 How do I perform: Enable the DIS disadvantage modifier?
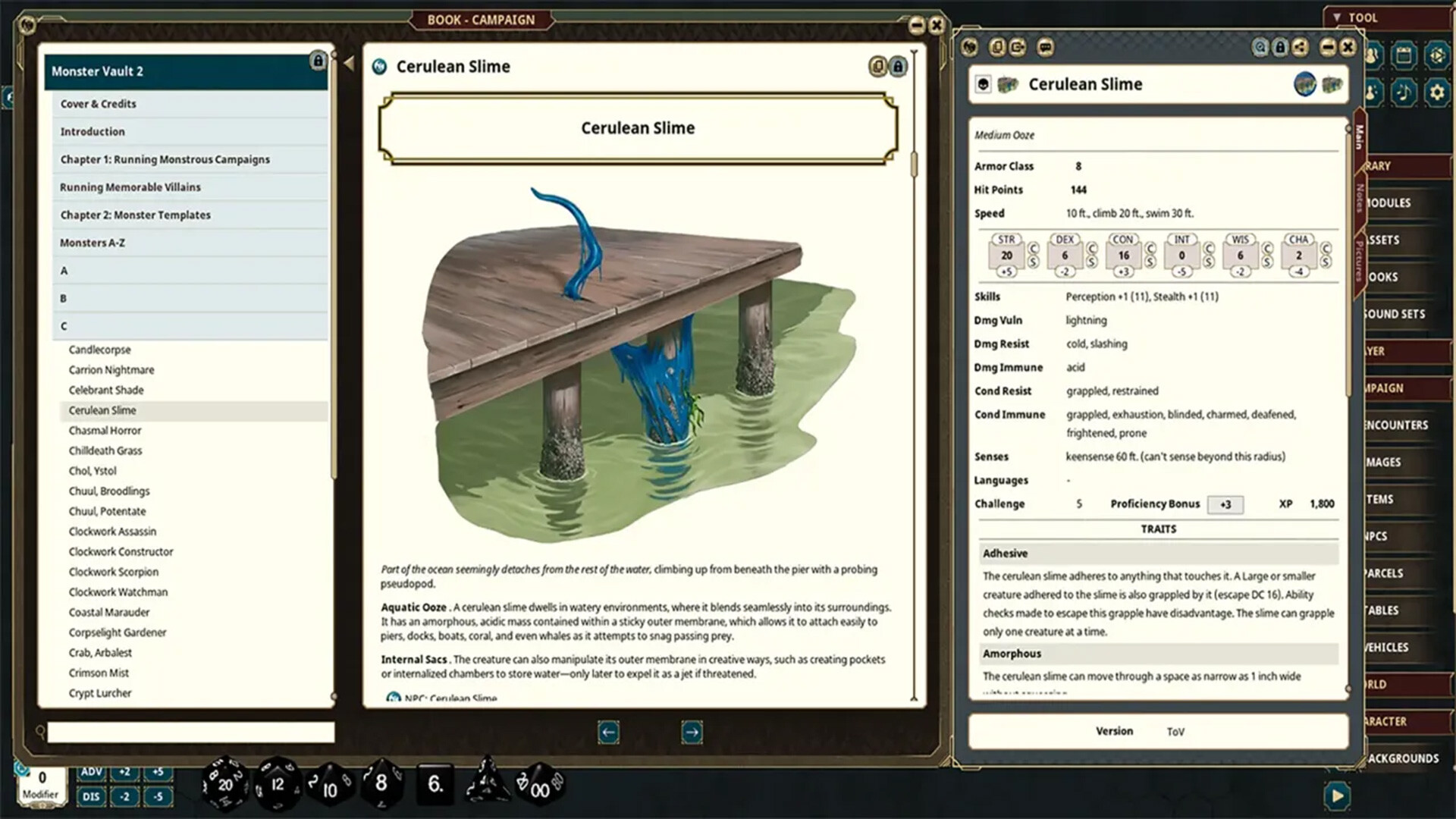point(90,797)
